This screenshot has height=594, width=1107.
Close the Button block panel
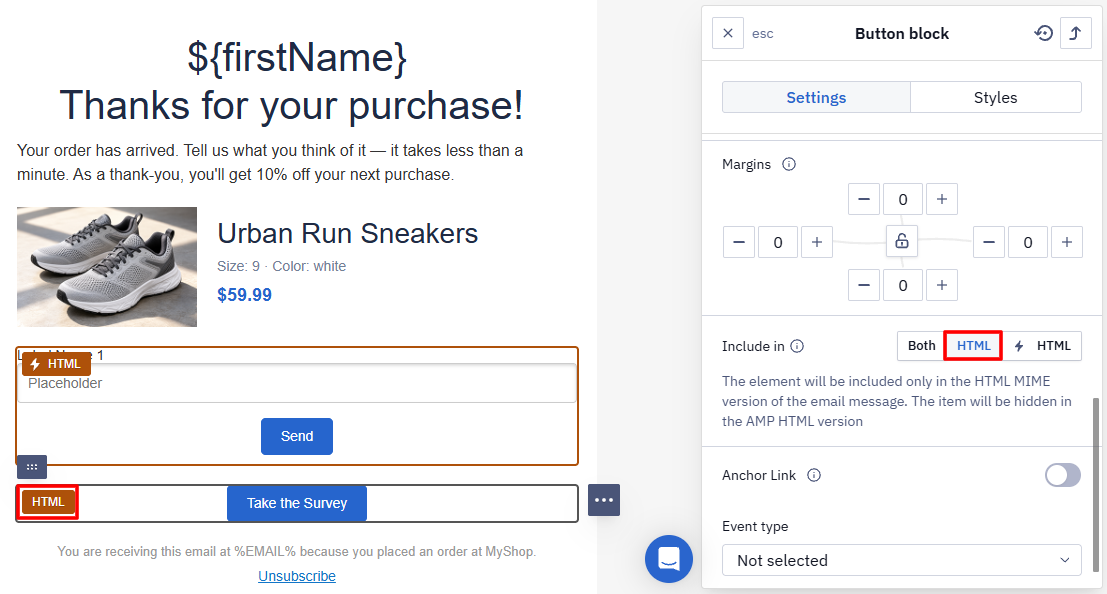click(x=728, y=33)
